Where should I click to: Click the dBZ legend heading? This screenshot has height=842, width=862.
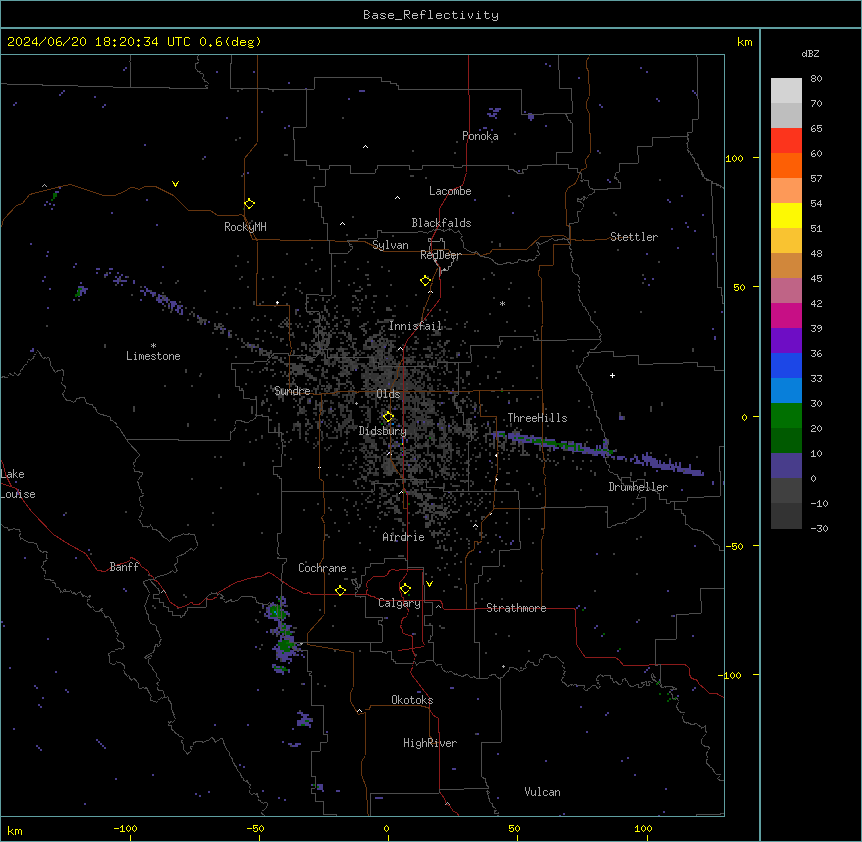coord(810,53)
